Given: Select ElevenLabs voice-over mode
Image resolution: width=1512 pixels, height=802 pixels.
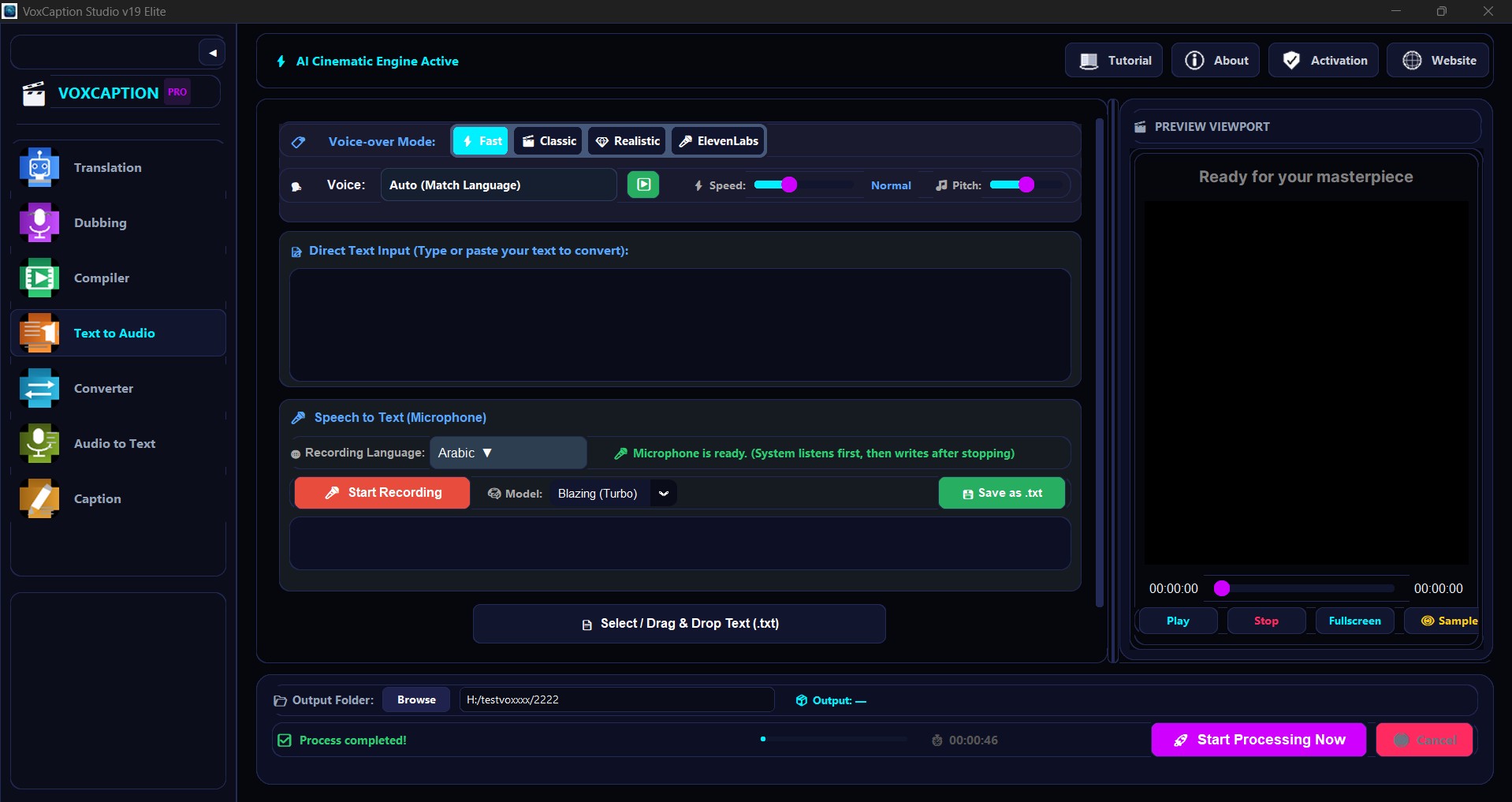Looking at the screenshot, I should point(718,141).
